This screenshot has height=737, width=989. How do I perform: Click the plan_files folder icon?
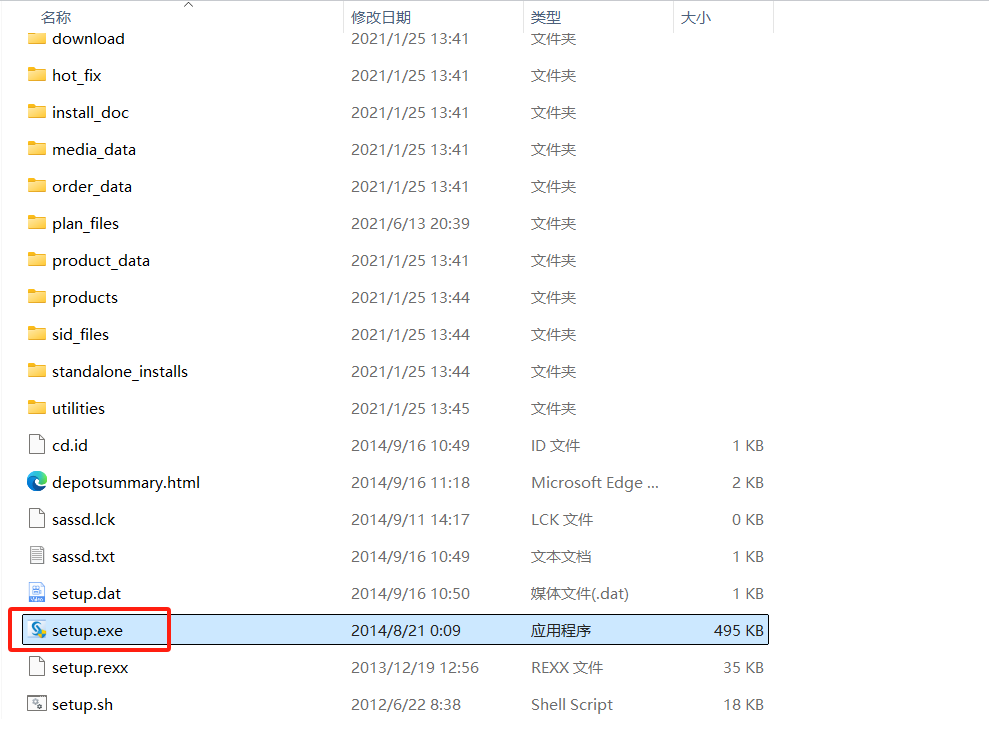tap(37, 223)
